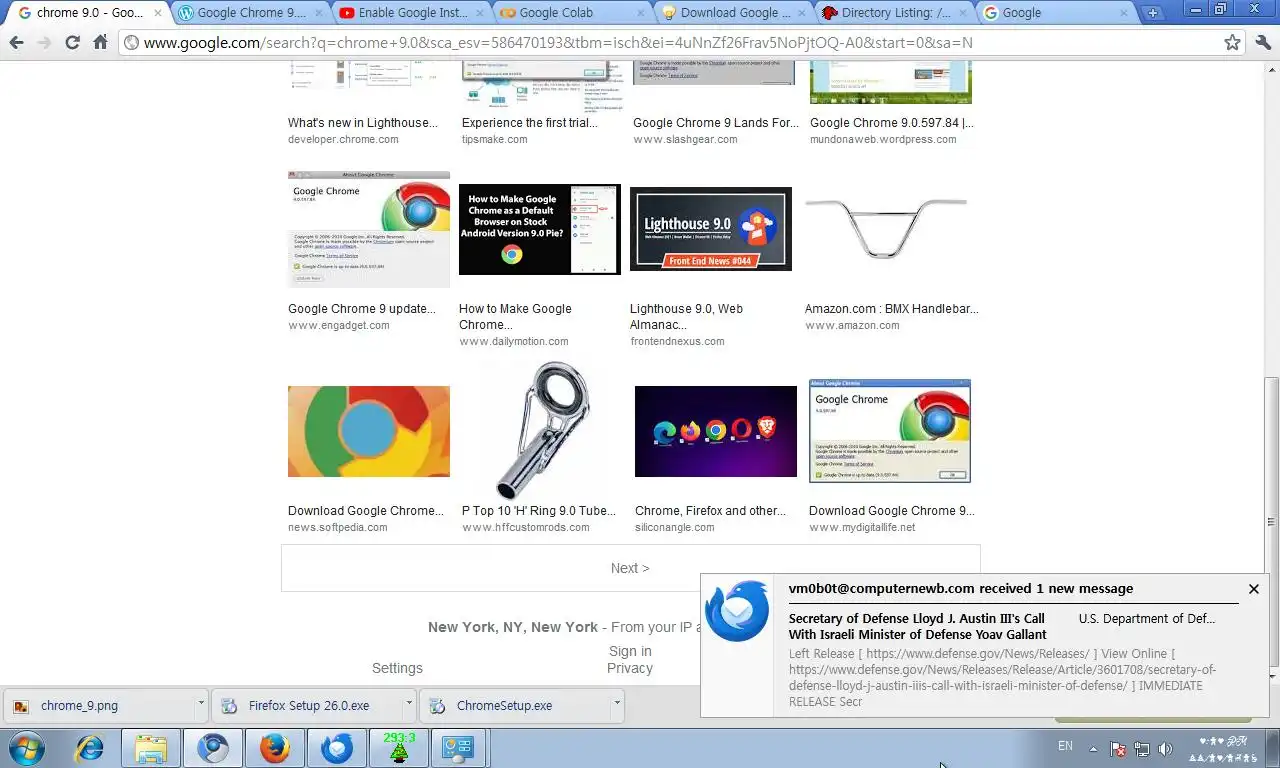Bookmark this page with the star icon
The height and width of the screenshot is (768, 1280).
pos(1232,43)
